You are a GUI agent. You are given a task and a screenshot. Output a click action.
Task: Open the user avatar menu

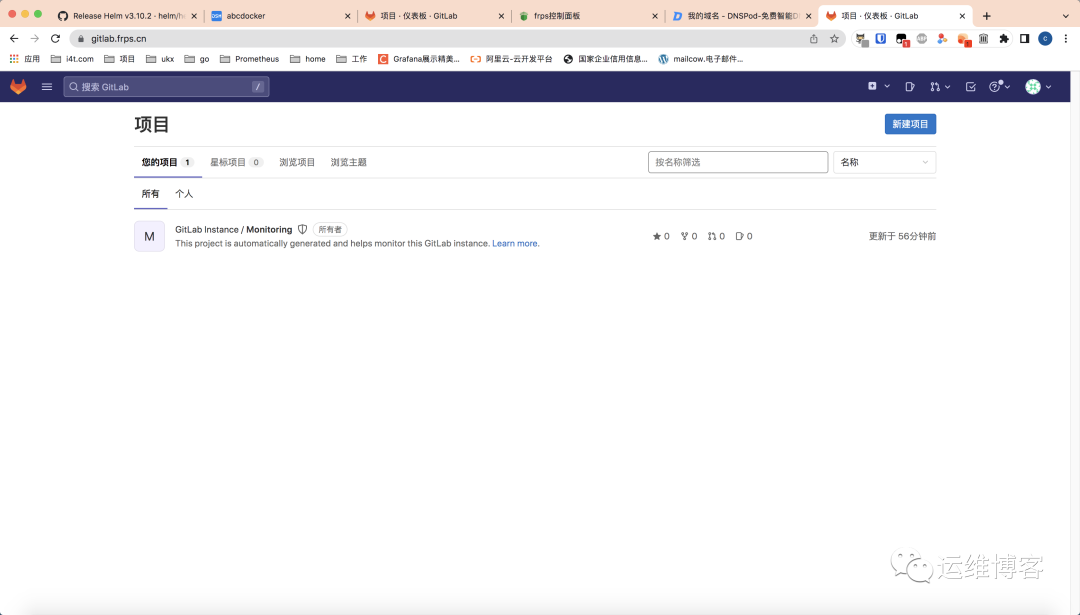1032,87
